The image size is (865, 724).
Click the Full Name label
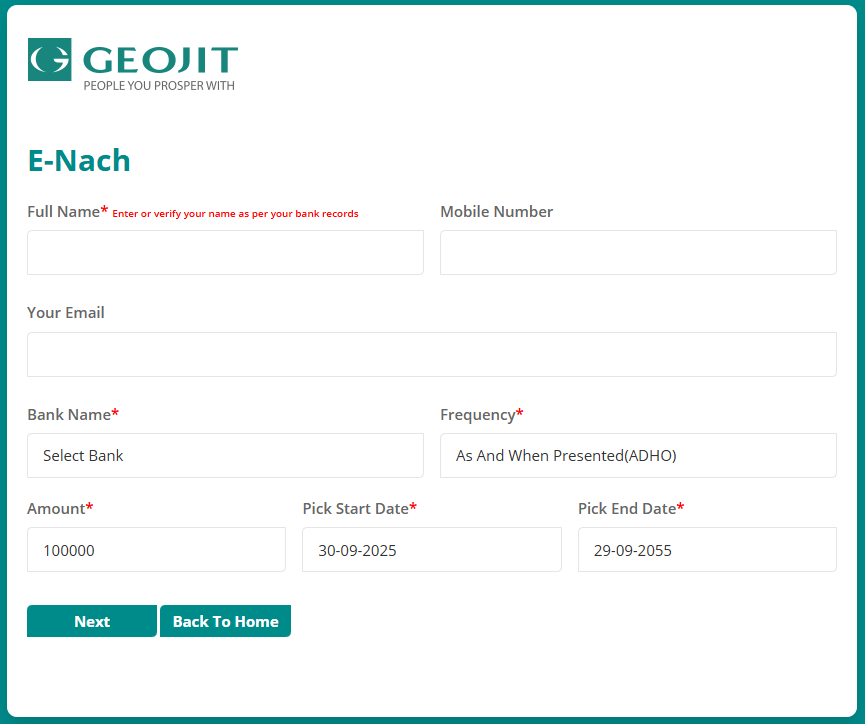68,211
